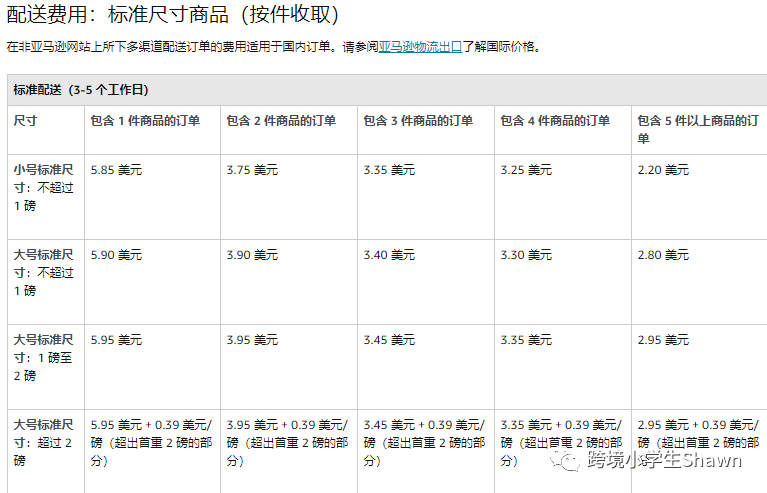Viewport: 767px width, 493px height.
Task: Select the 3.75 美元 price cell
Action: coord(252,170)
